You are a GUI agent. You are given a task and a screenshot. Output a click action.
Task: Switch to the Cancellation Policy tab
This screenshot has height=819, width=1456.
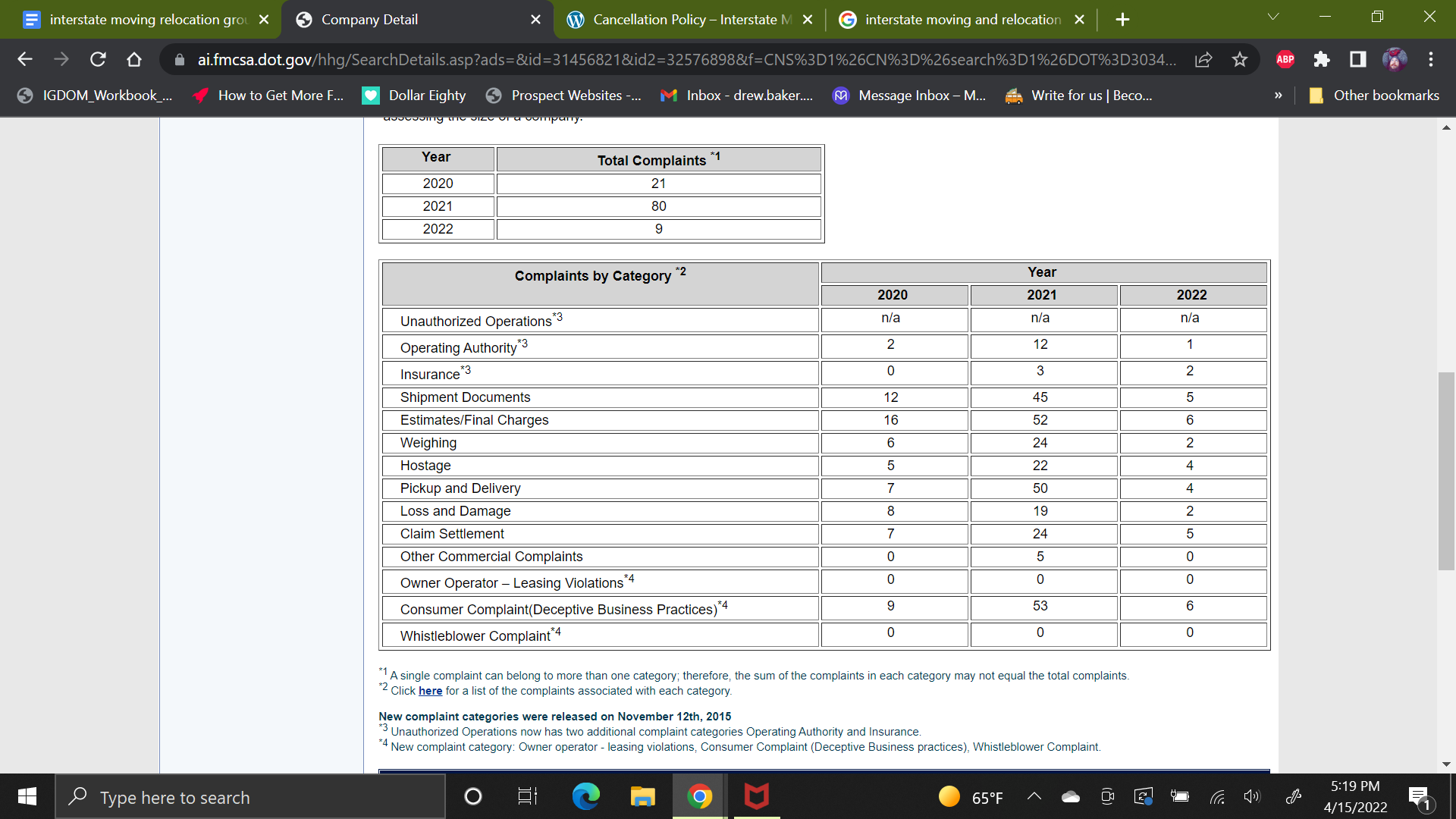pos(690,20)
